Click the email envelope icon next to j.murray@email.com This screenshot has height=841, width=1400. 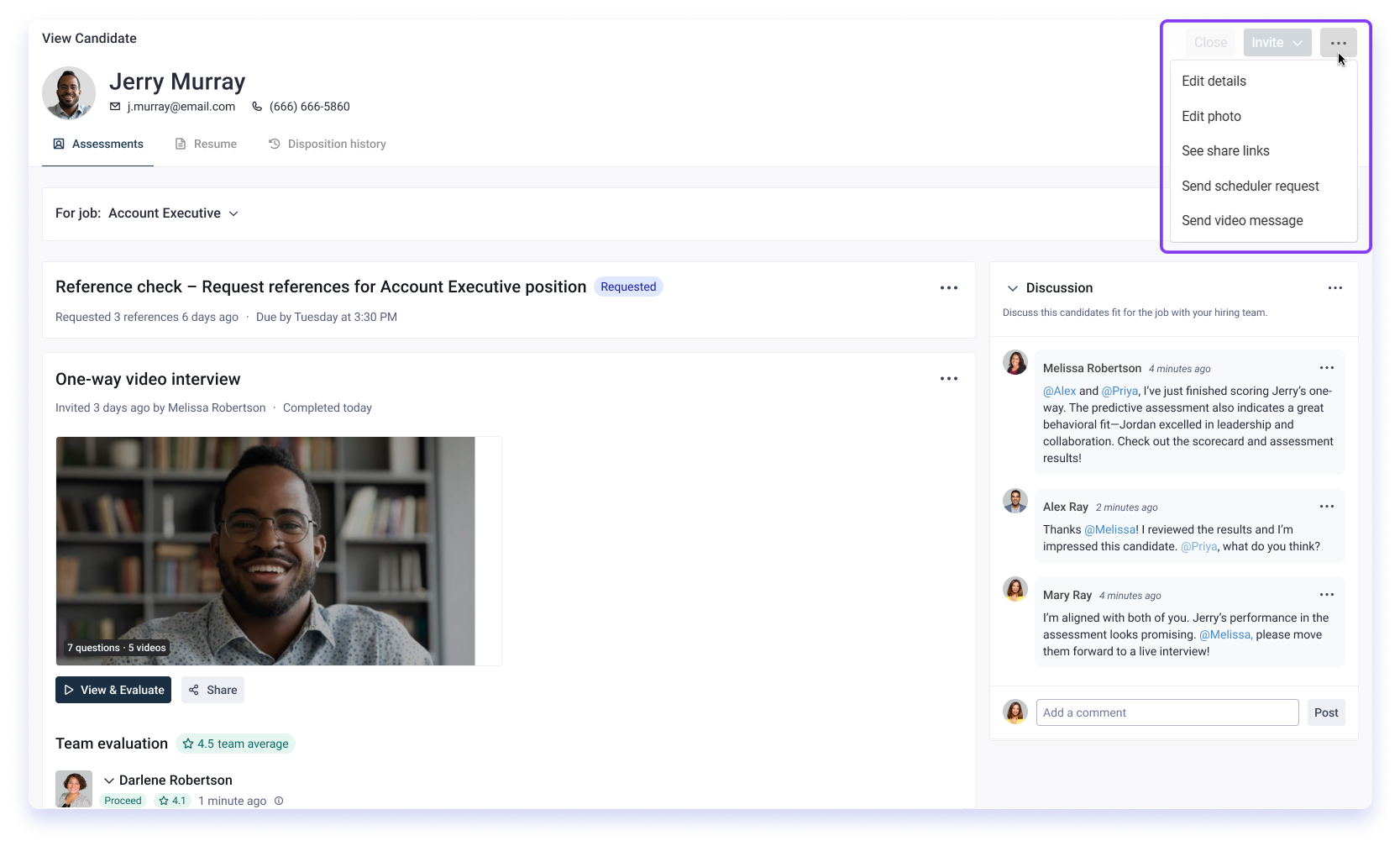[x=115, y=107]
